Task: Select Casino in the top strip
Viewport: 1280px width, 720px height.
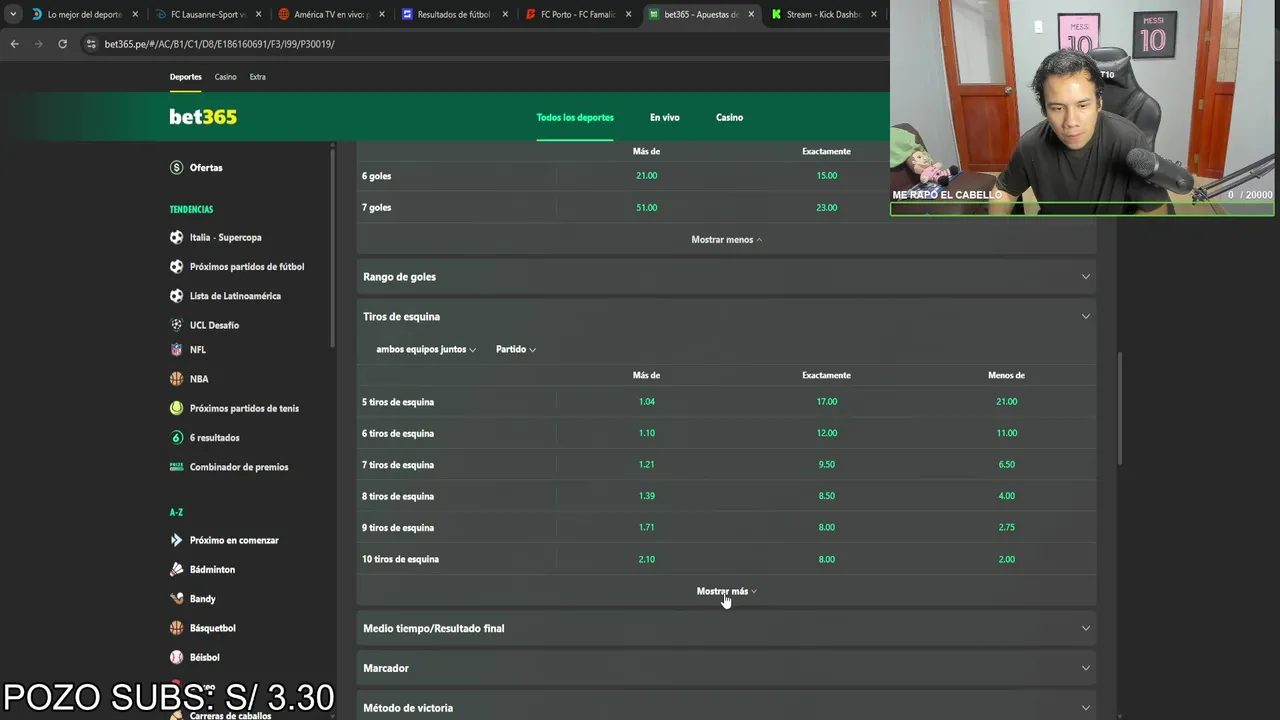Action: point(226,77)
